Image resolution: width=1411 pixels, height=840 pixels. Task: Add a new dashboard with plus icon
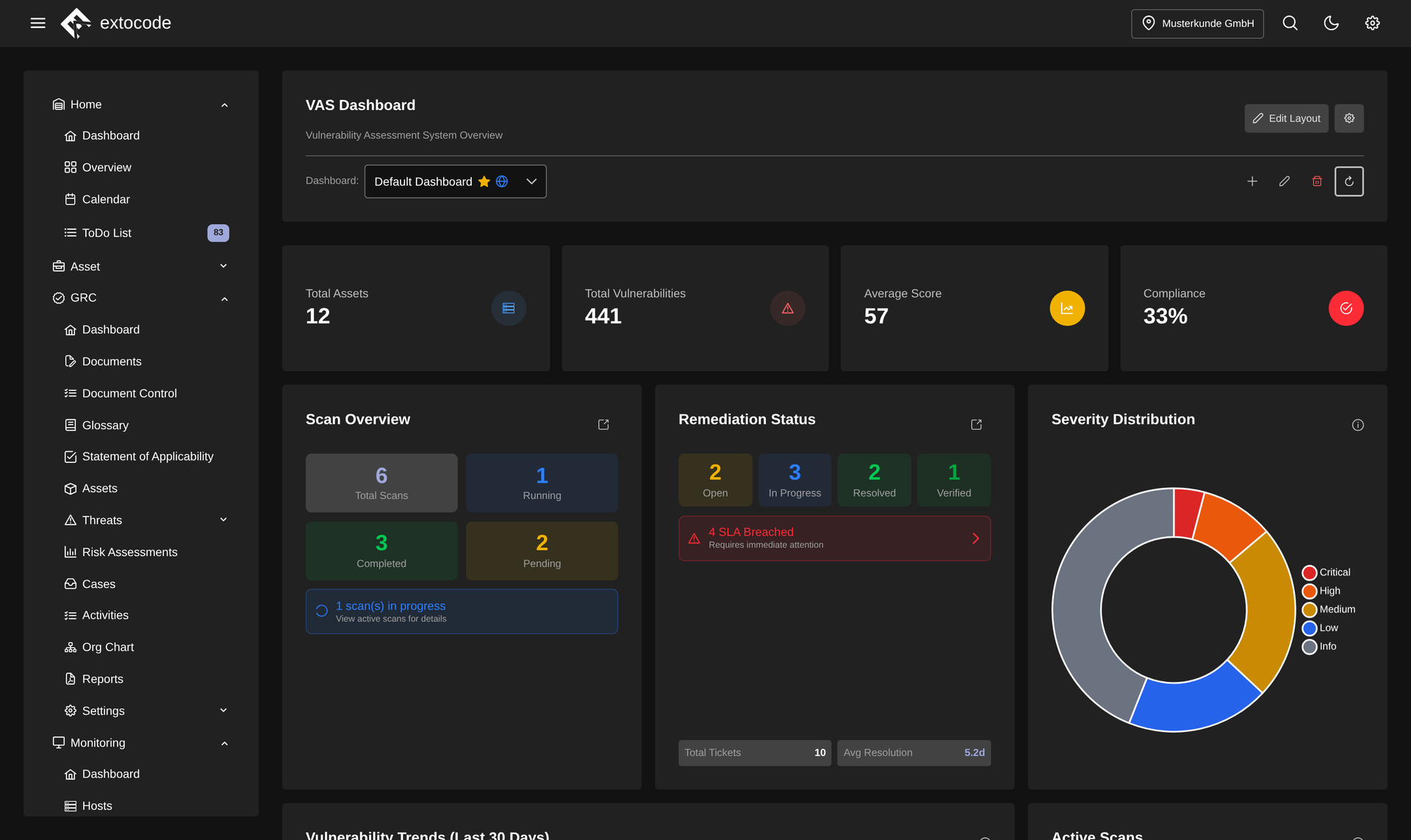[x=1252, y=182]
